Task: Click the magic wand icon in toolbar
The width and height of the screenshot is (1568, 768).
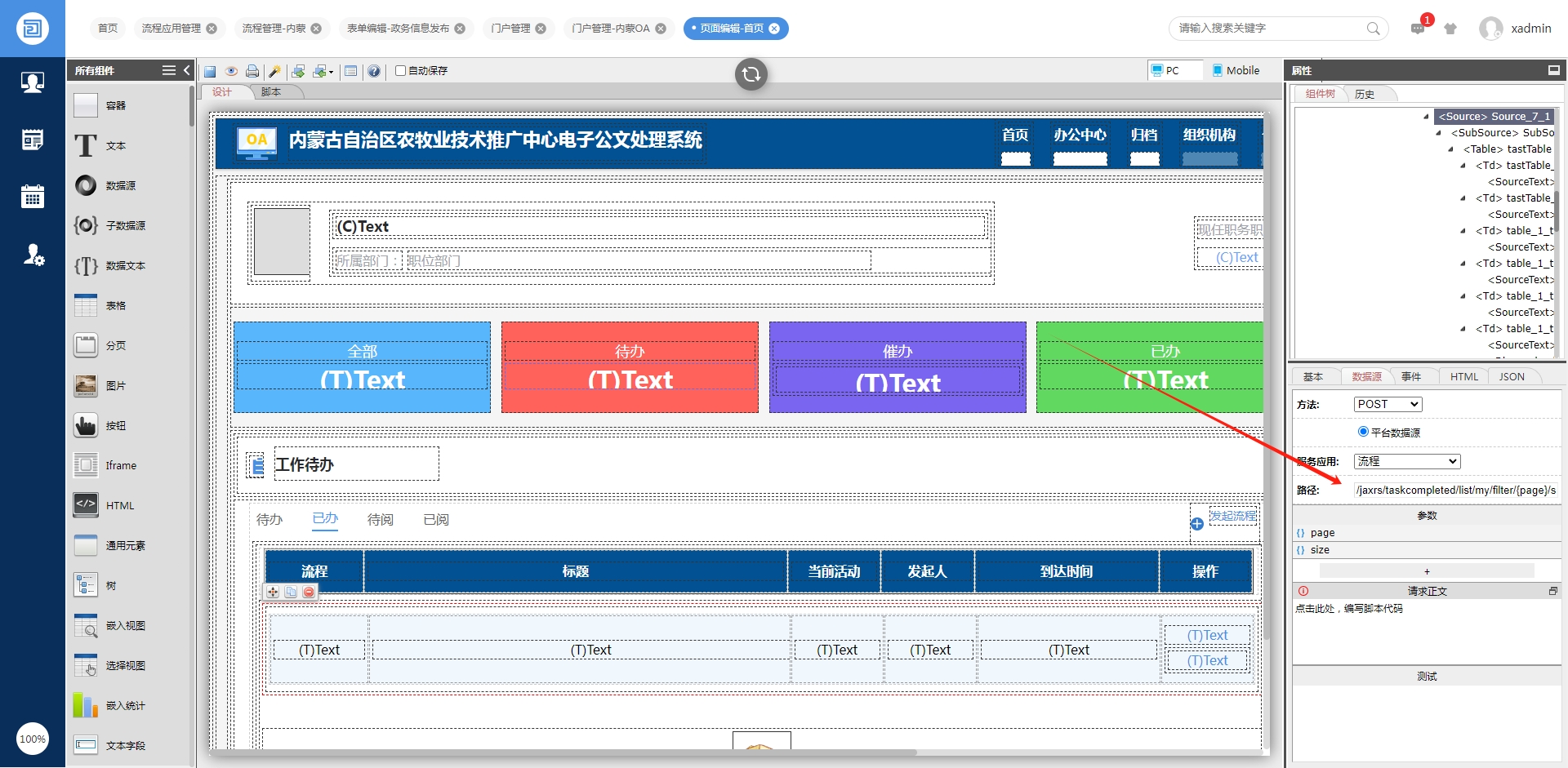Action: pyautogui.click(x=274, y=72)
